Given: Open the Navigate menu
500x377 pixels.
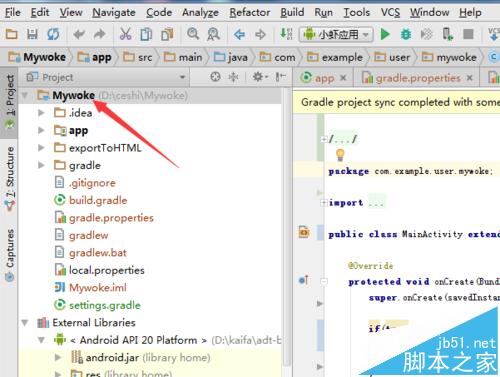Looking at the screenshot, I should [x=114, y=12].
